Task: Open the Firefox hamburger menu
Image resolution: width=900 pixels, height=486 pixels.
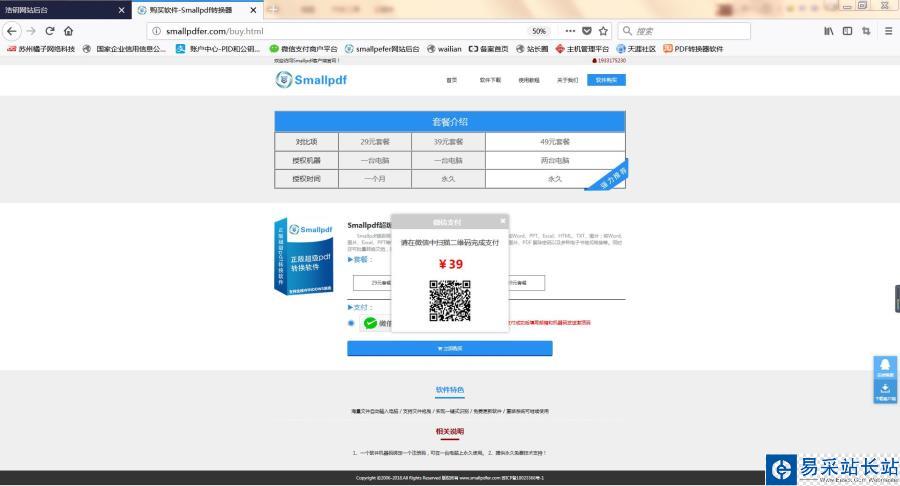Action: pyautogui.click(x=888, y=31)
